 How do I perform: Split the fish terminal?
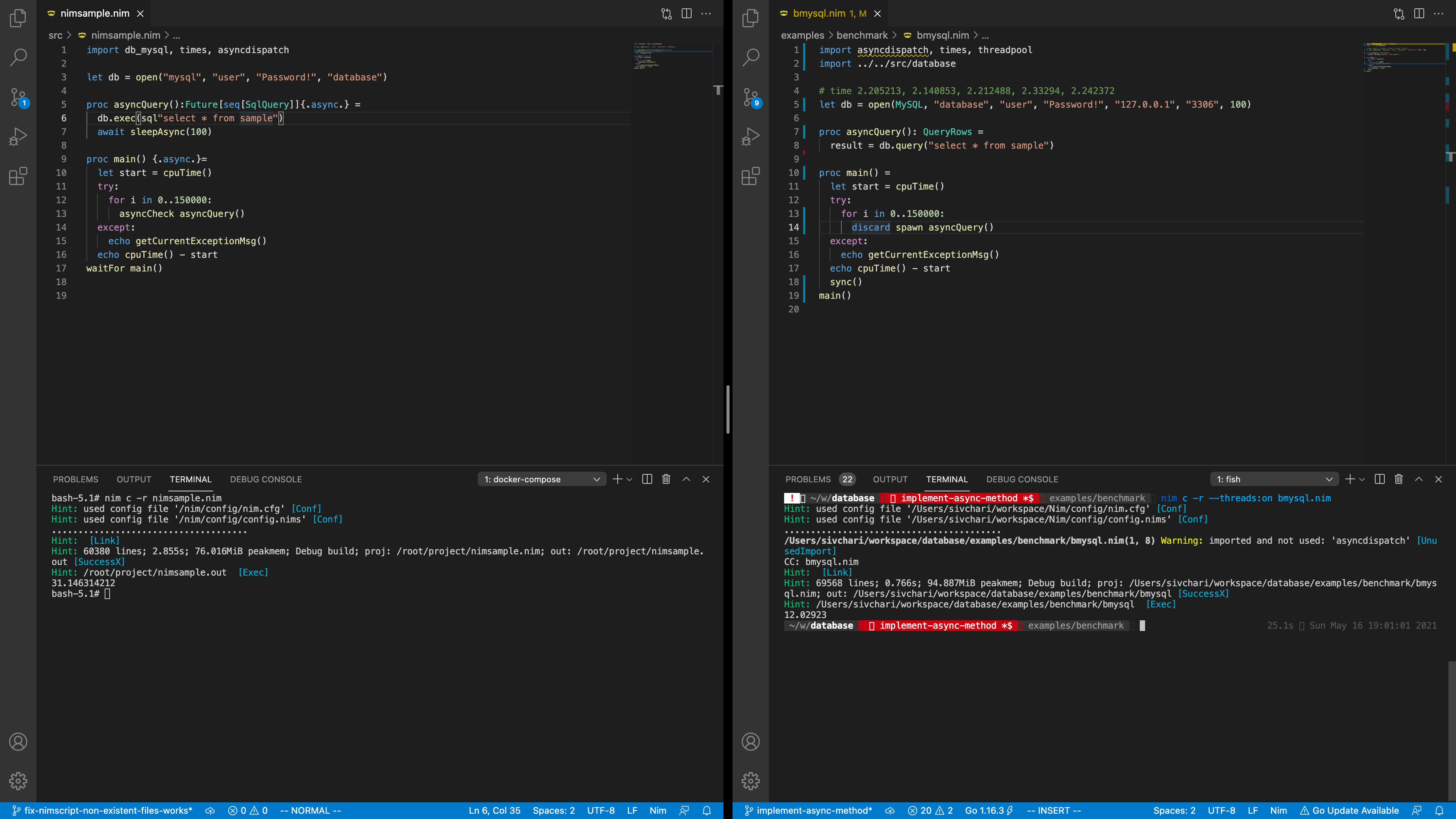tap(1379, 479)
